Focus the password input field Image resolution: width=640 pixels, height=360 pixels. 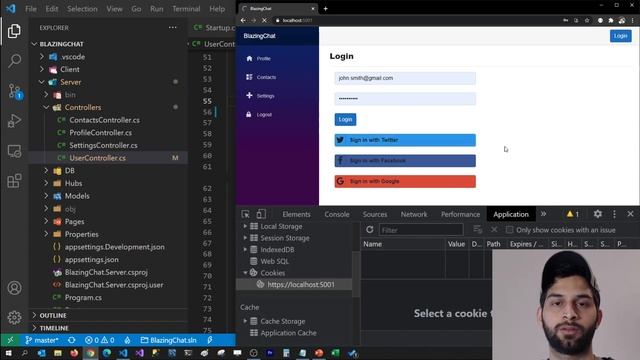pos(405,99)
